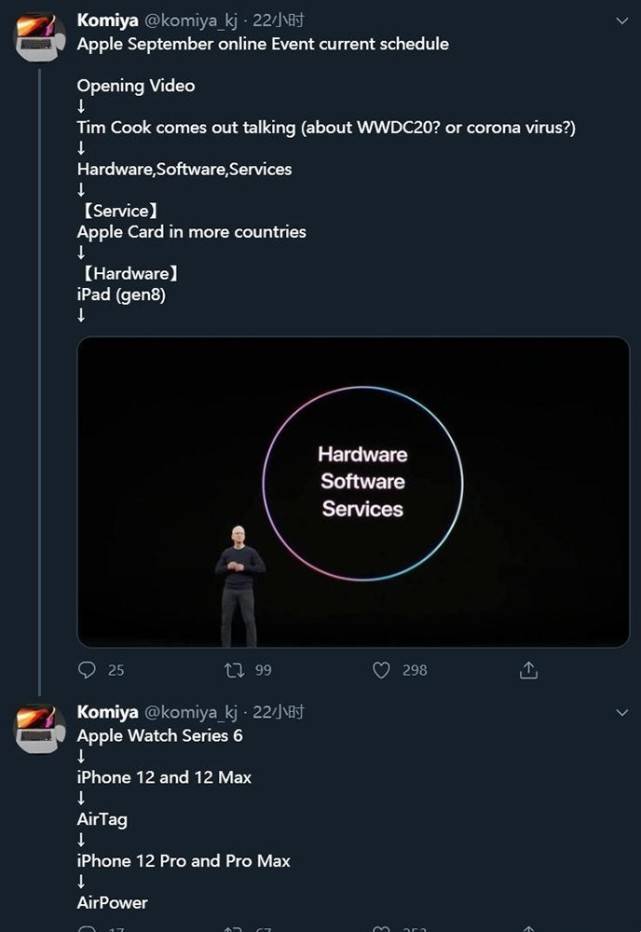View the 99 retweets count

coord(263,670)
